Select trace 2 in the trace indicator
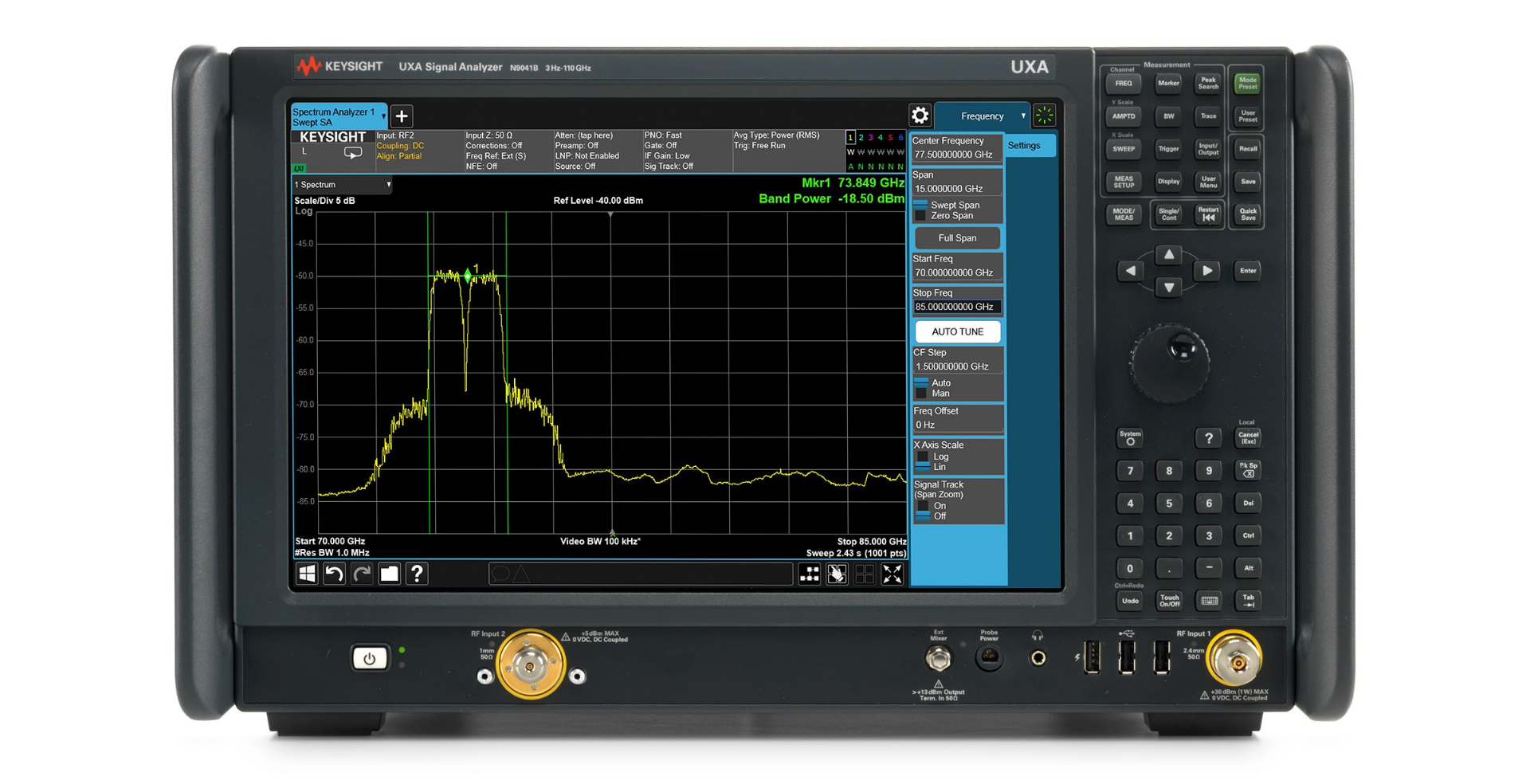The image size is (1530, 784). [x=861, y=138]
